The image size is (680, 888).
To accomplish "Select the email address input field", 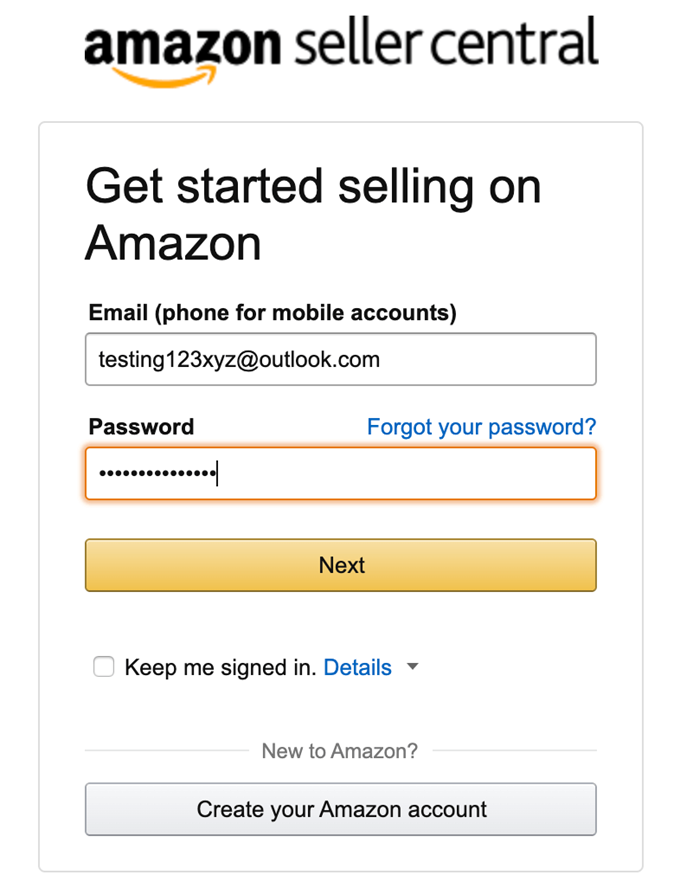I will (340, 359).
